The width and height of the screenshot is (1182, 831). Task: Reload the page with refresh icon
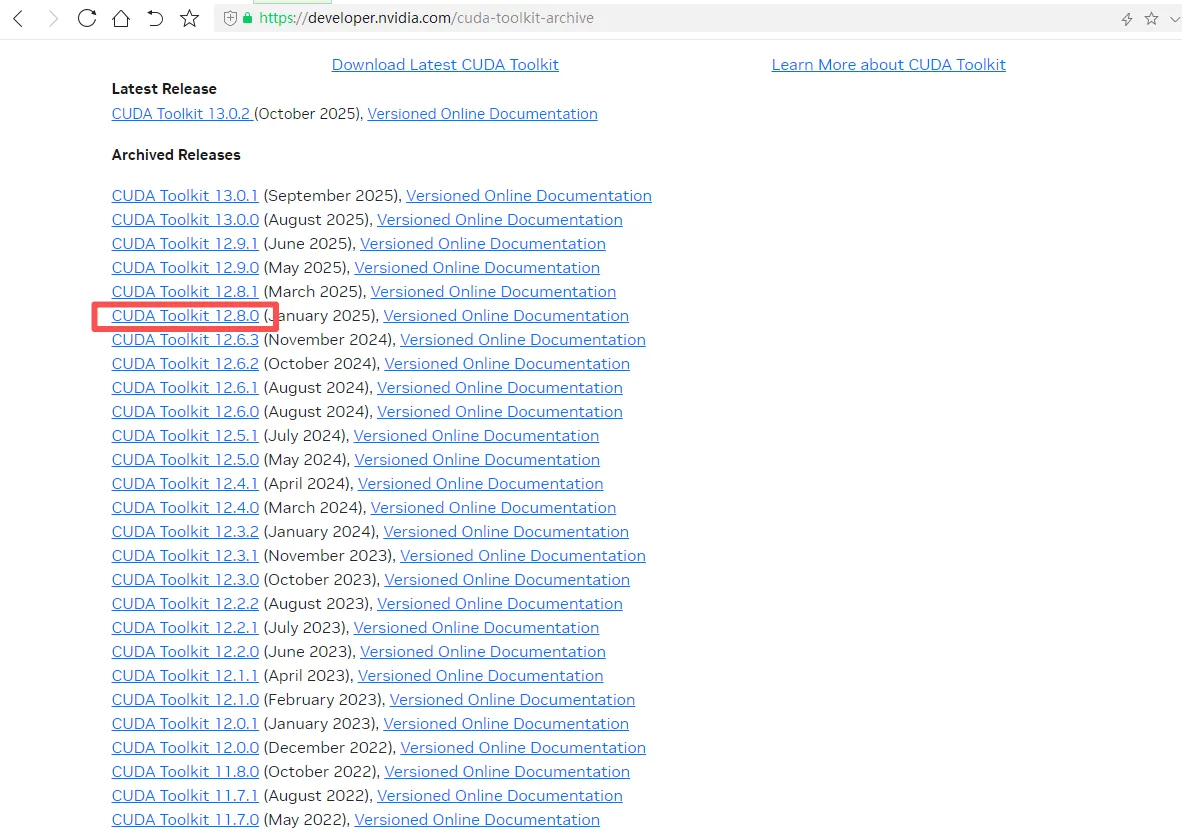[87, 18]
